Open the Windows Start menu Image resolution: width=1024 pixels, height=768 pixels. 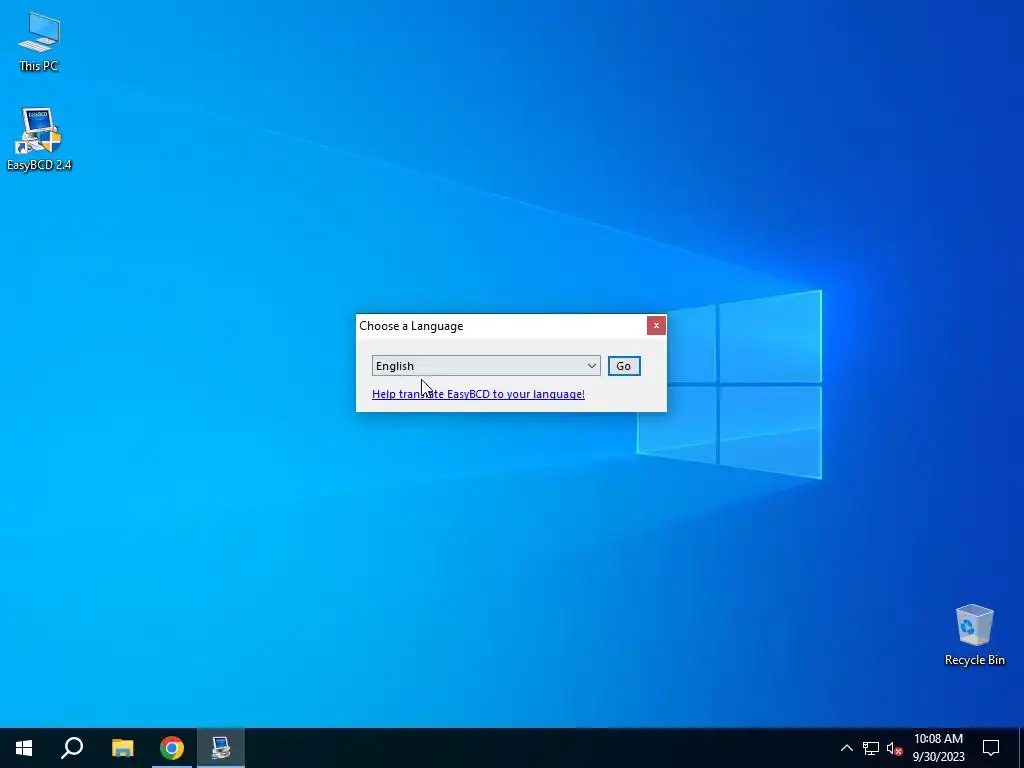tap(24, 748)
